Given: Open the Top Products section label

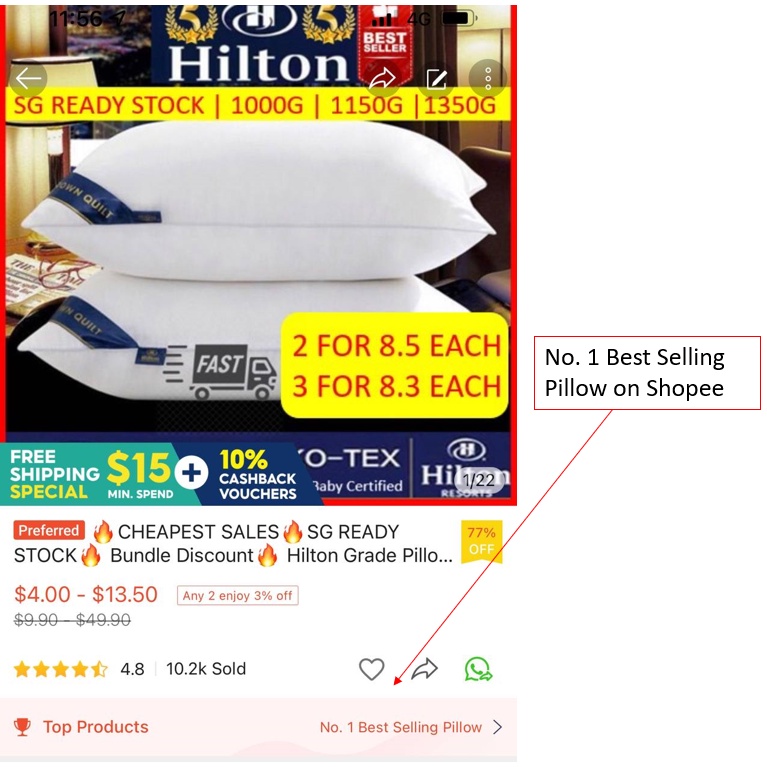Looking at the screenshot, I should pos(95,727).
